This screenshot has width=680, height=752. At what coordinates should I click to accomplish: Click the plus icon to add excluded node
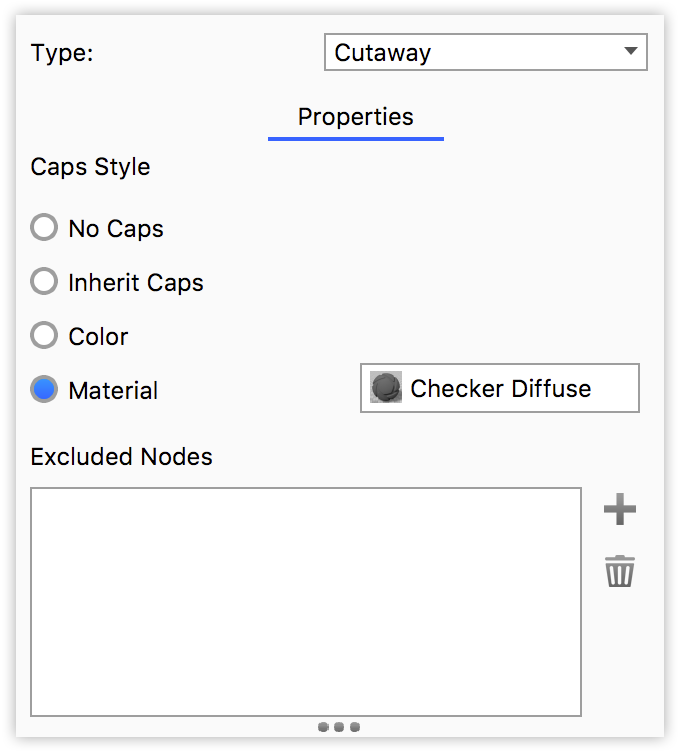coord(620,510)
